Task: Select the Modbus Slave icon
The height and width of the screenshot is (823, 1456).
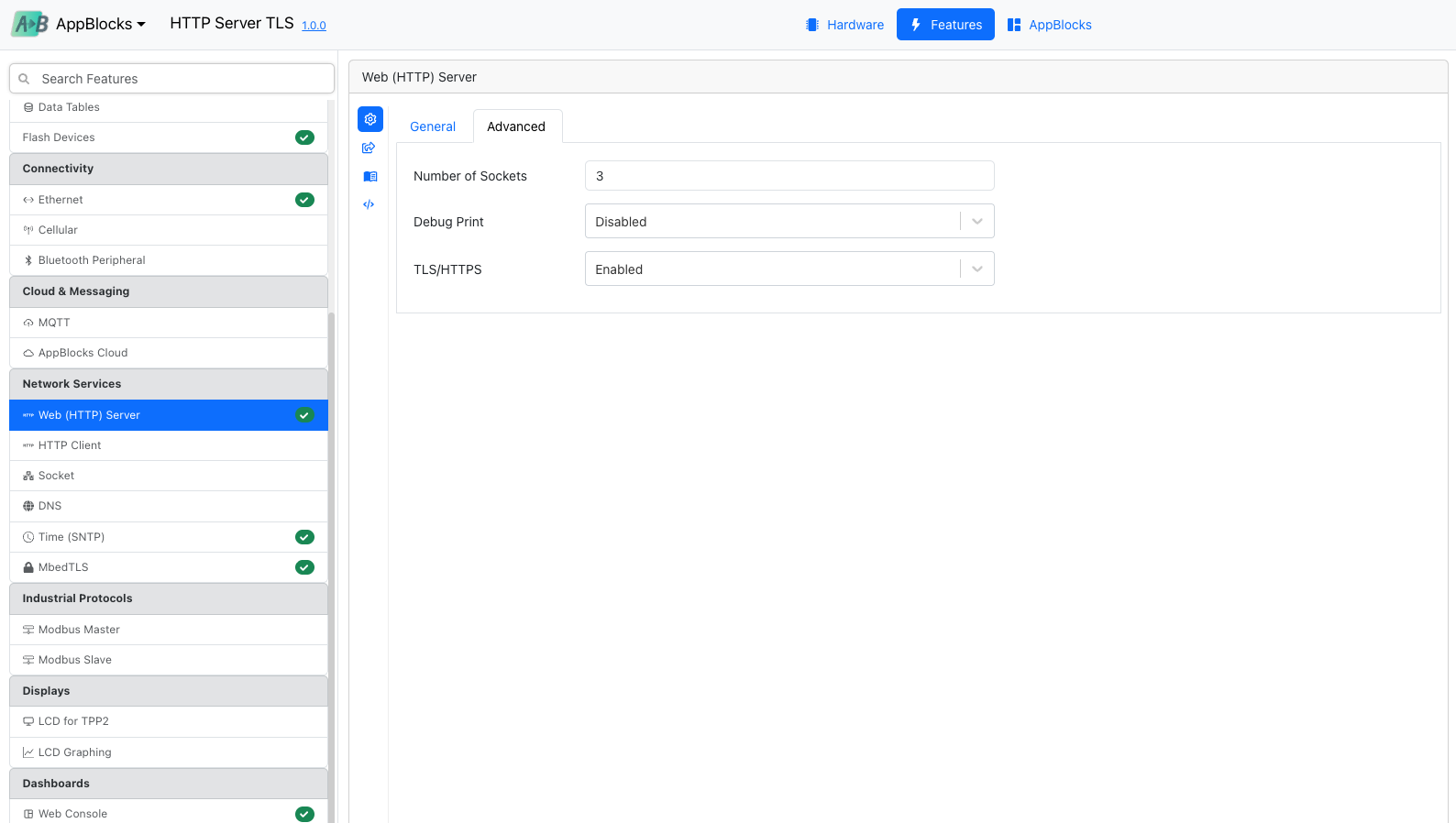Action: [x=28, y=660]
